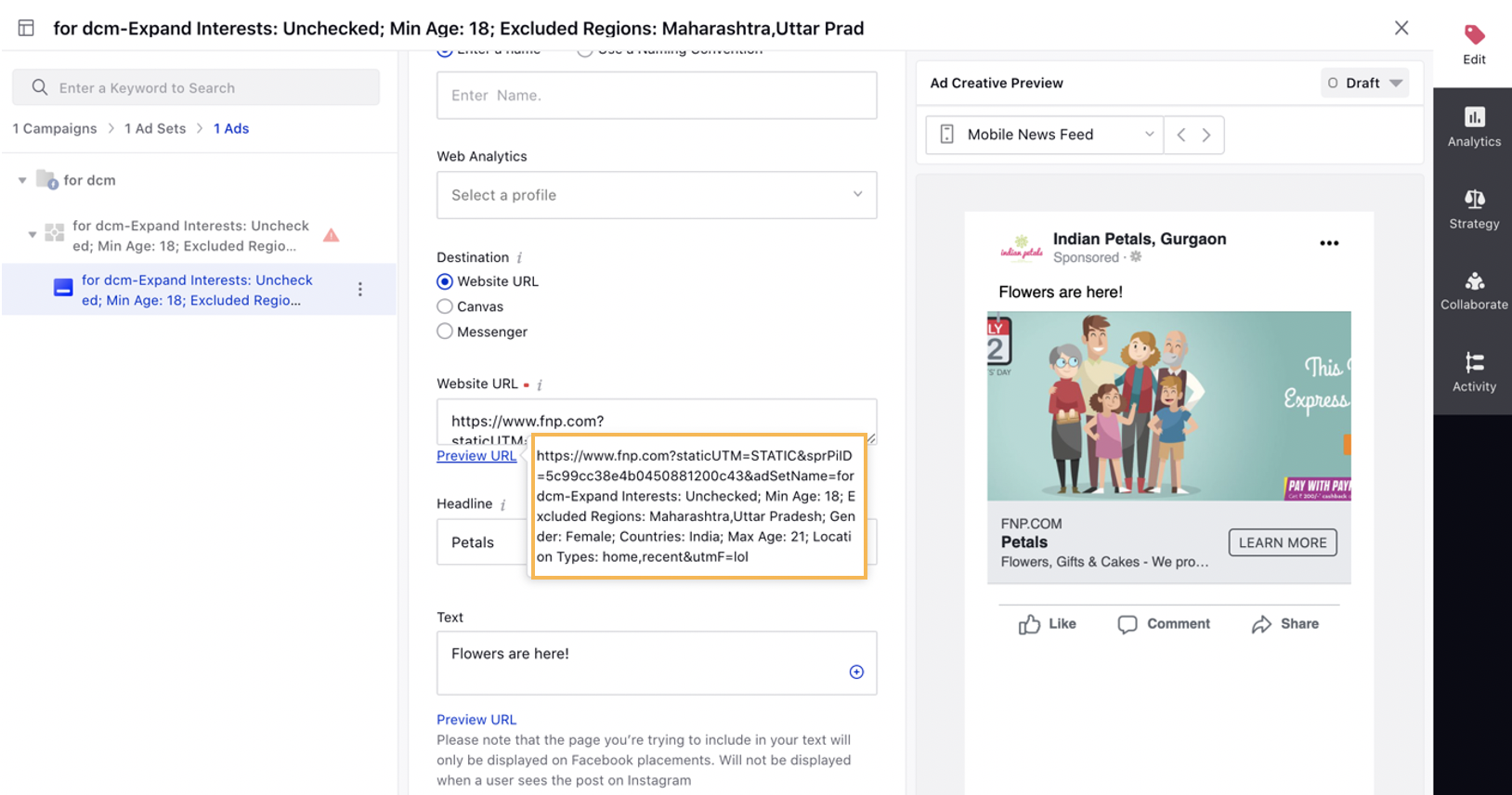Go to 1 Ads breadcrumb
Screen dimensions: 1512x795
[231, 128]
